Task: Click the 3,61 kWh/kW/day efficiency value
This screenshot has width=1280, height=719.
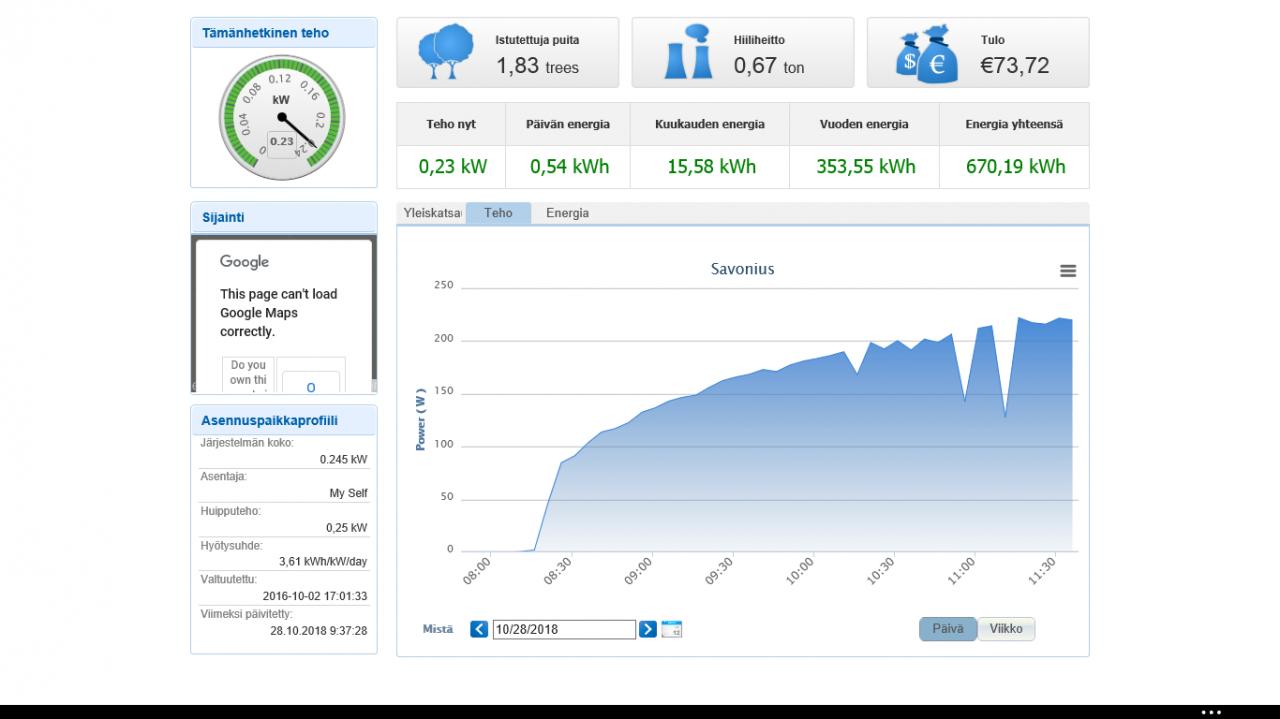Action: pos(323,562)
